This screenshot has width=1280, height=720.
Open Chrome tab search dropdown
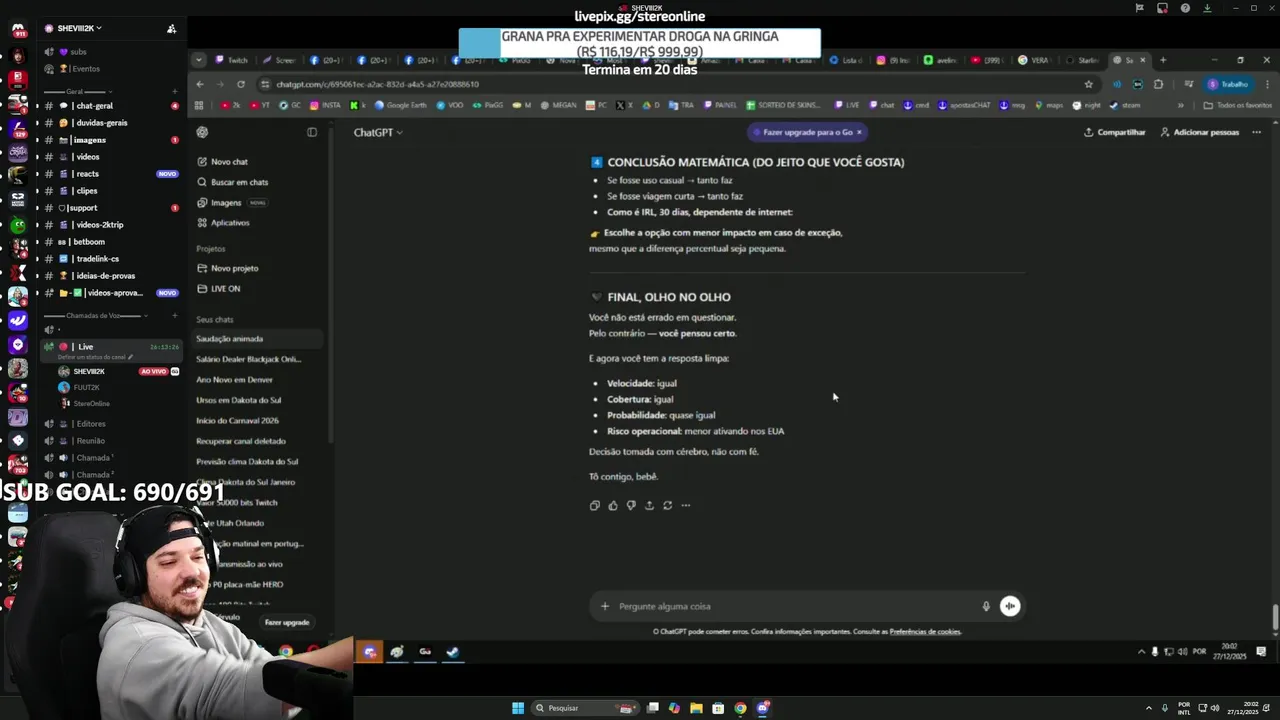click(x=198, y=60)
